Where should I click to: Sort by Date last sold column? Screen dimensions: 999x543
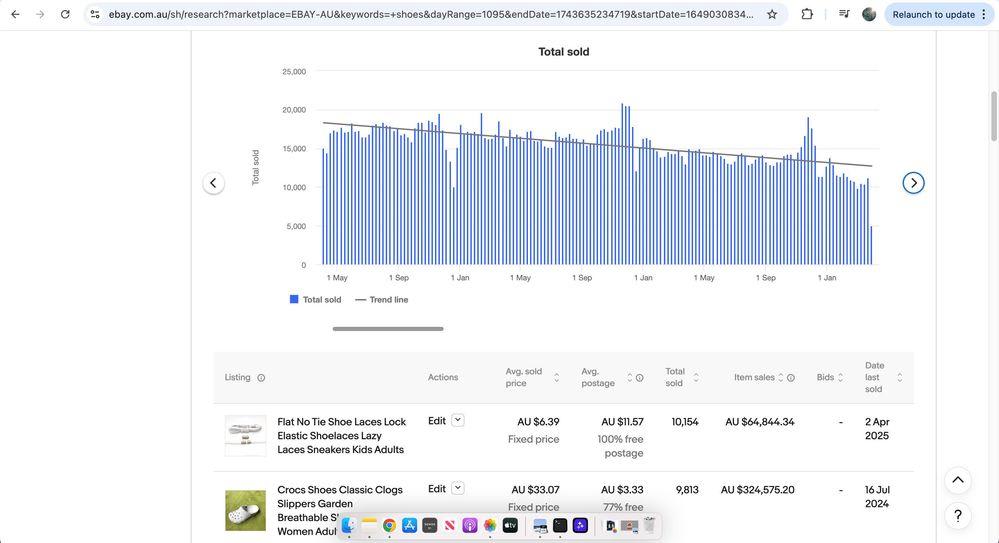[x=900, y=377]
